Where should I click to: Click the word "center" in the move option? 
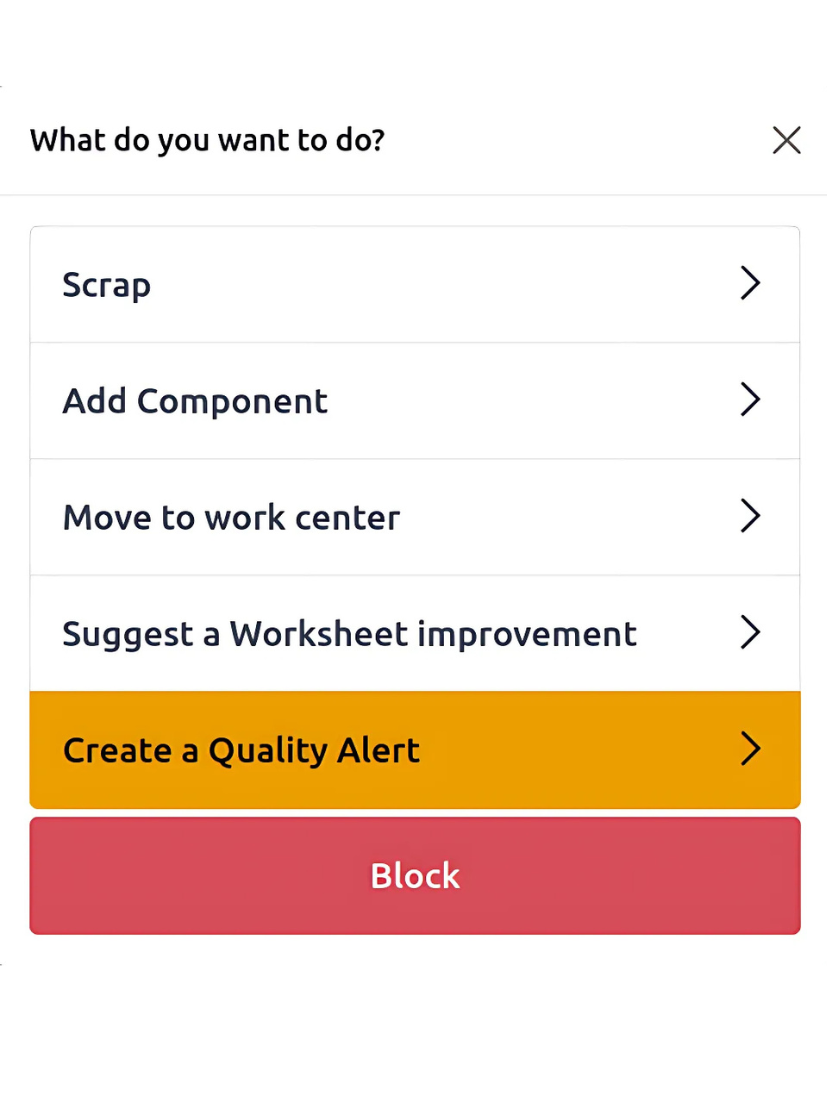(x=354, y=518)
